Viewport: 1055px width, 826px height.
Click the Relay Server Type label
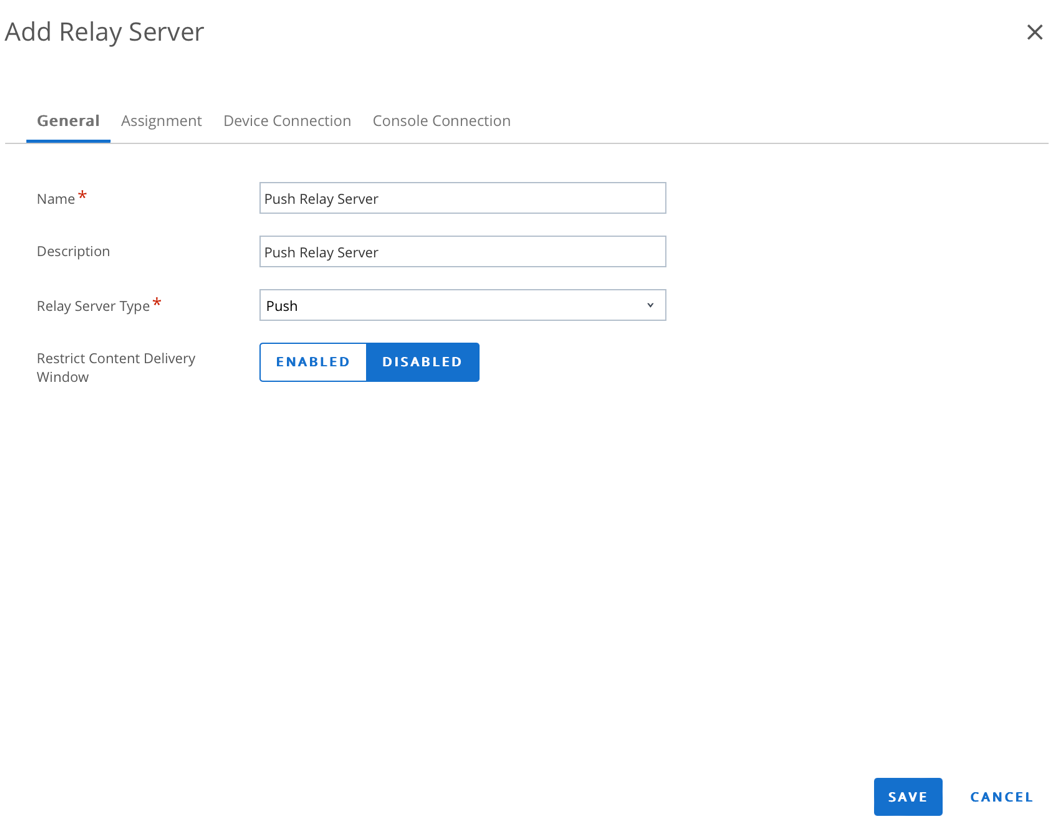click(x=93, y=306)
